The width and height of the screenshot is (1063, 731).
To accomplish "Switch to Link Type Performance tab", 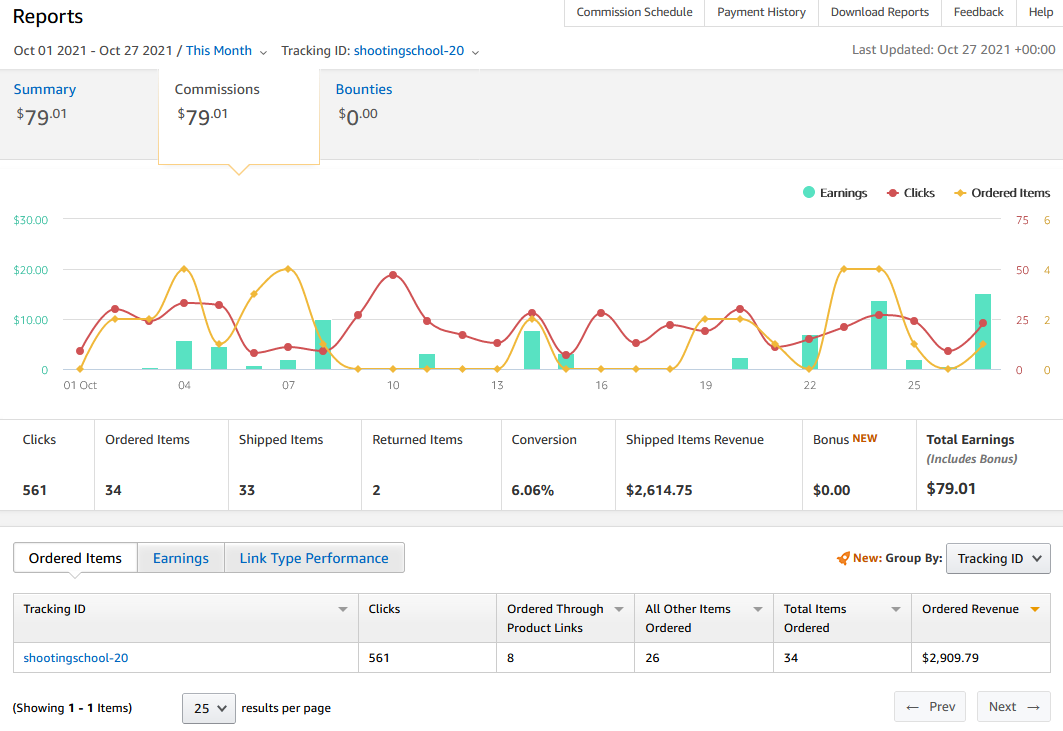I will [x=314, y=557].
